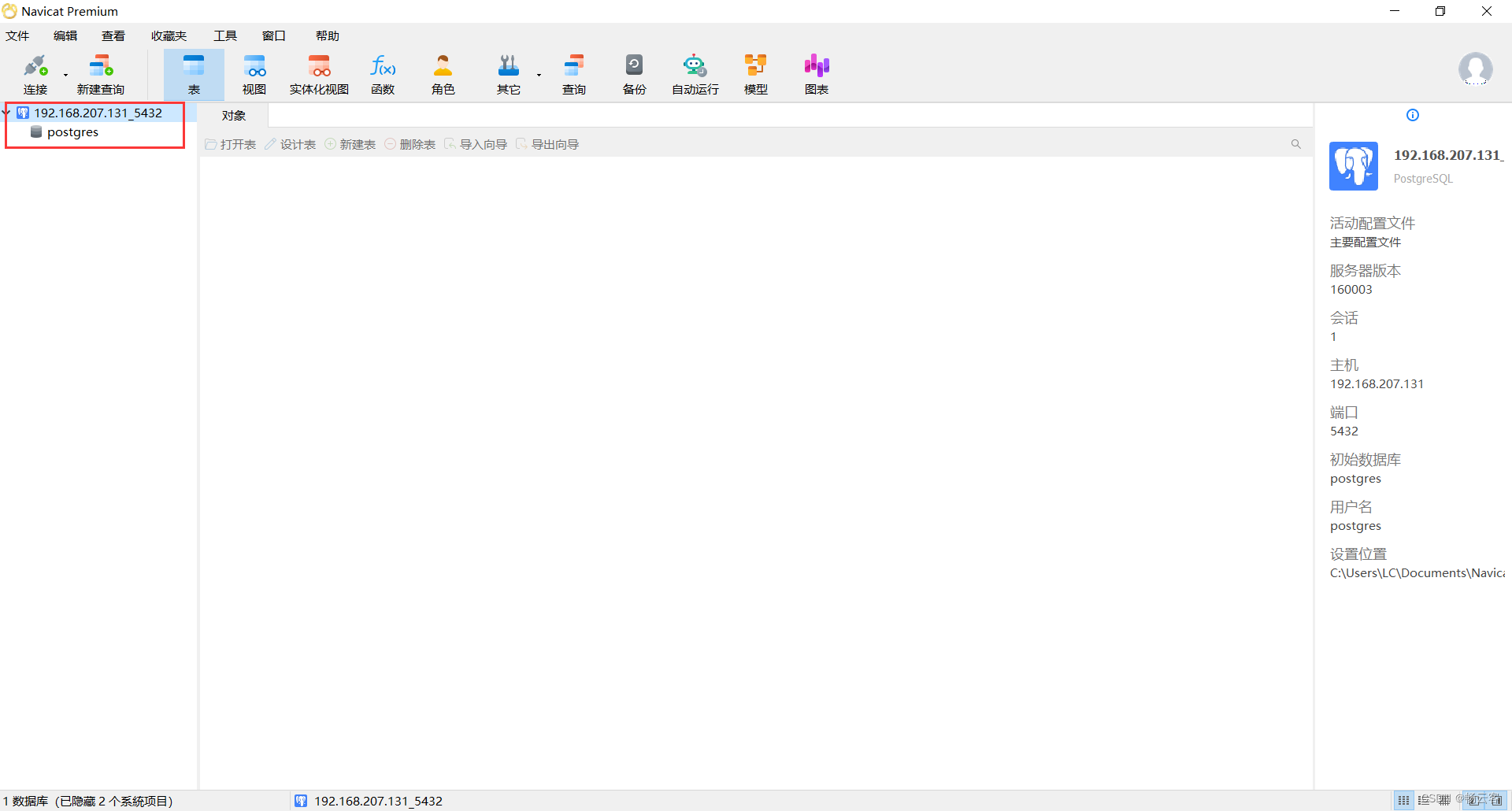Open the Model (模型) toolbar icon

point(756,74)
